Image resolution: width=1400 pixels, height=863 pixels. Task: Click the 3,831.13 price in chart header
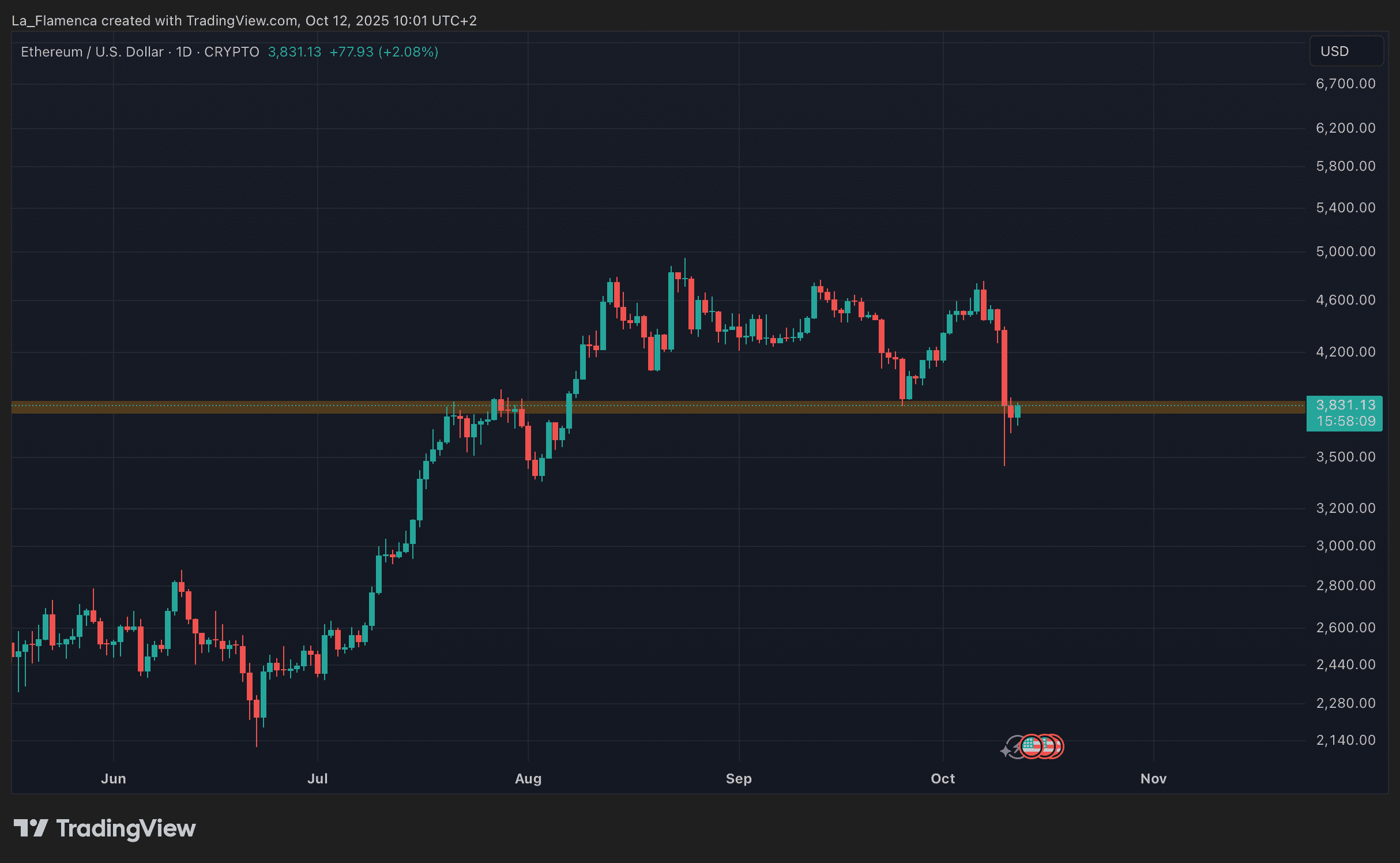[x=295, y=52]
